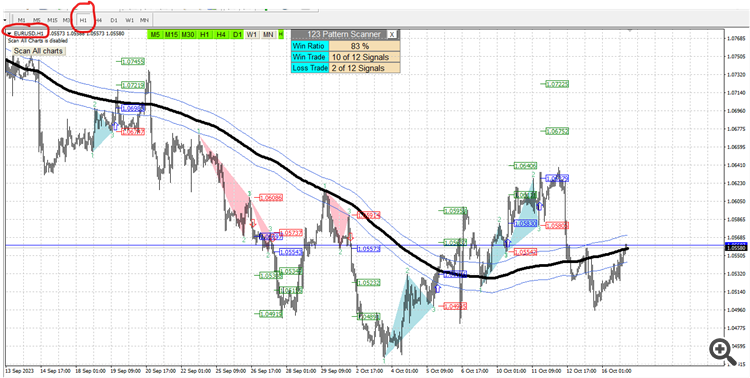
Task: Close the 123 Pattern Scanner panel
Action: pos(392,34)
